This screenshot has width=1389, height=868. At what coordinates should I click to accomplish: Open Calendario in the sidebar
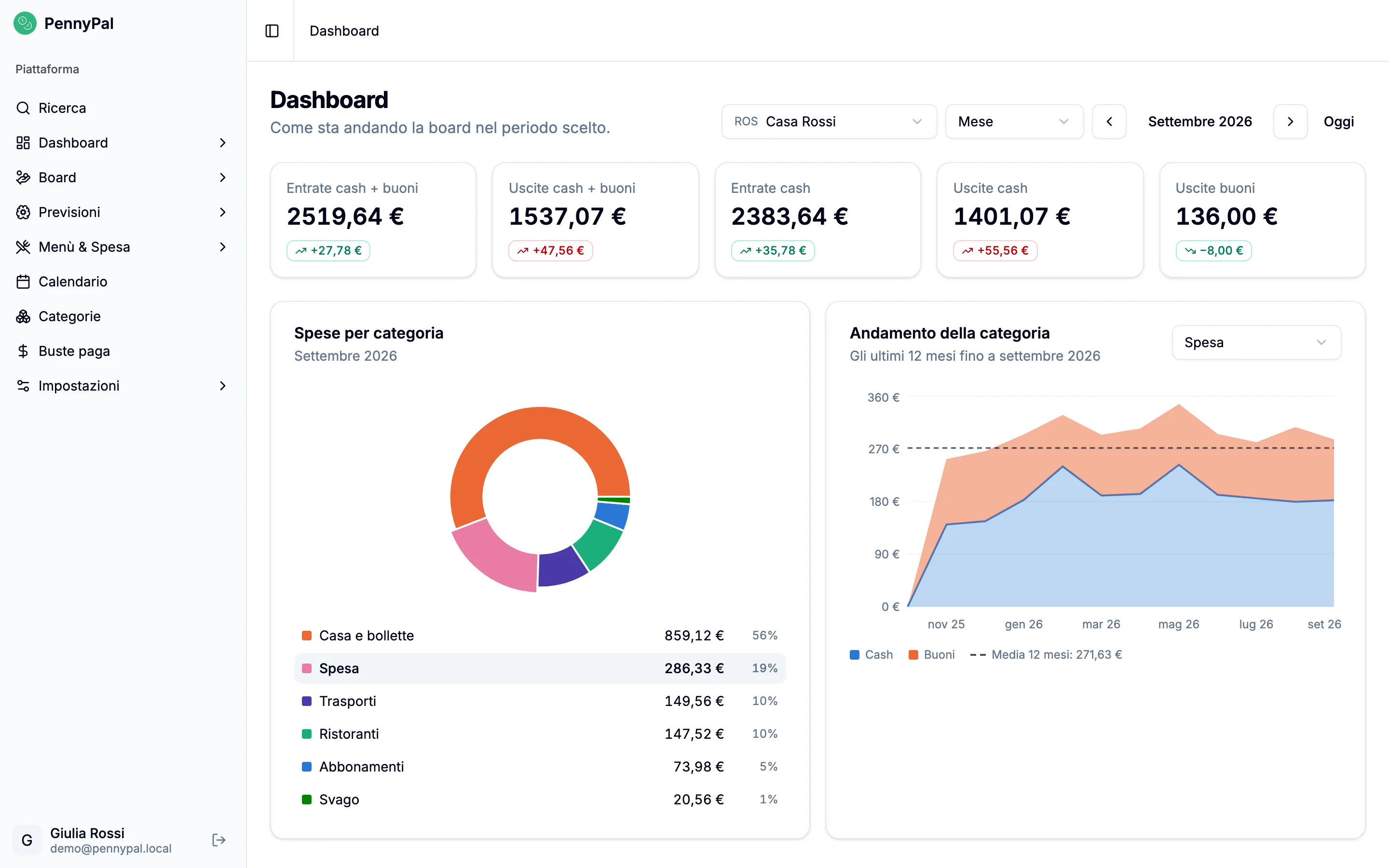122,282
